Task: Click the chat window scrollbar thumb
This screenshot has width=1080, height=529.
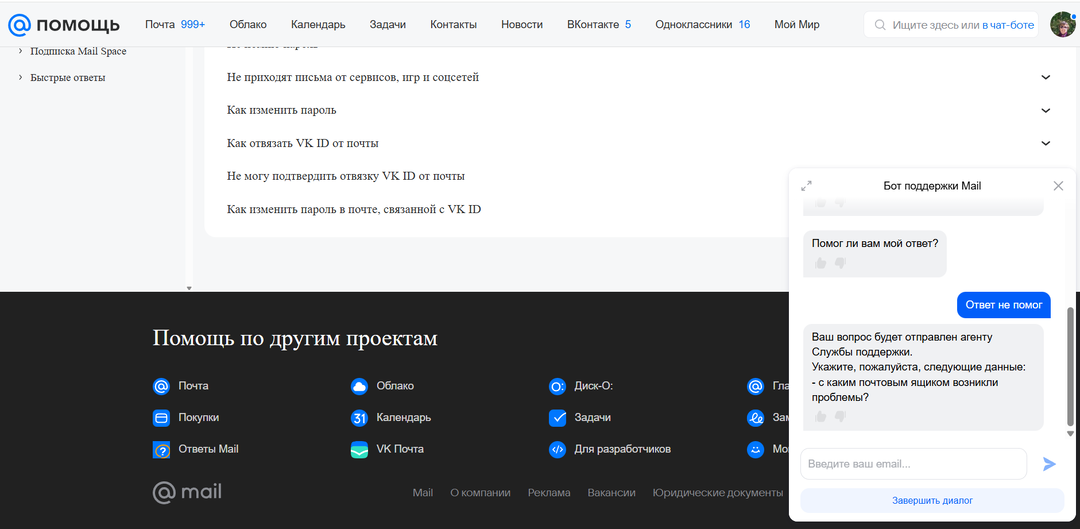Action: pyautogui.click(x=1070, y=365)
